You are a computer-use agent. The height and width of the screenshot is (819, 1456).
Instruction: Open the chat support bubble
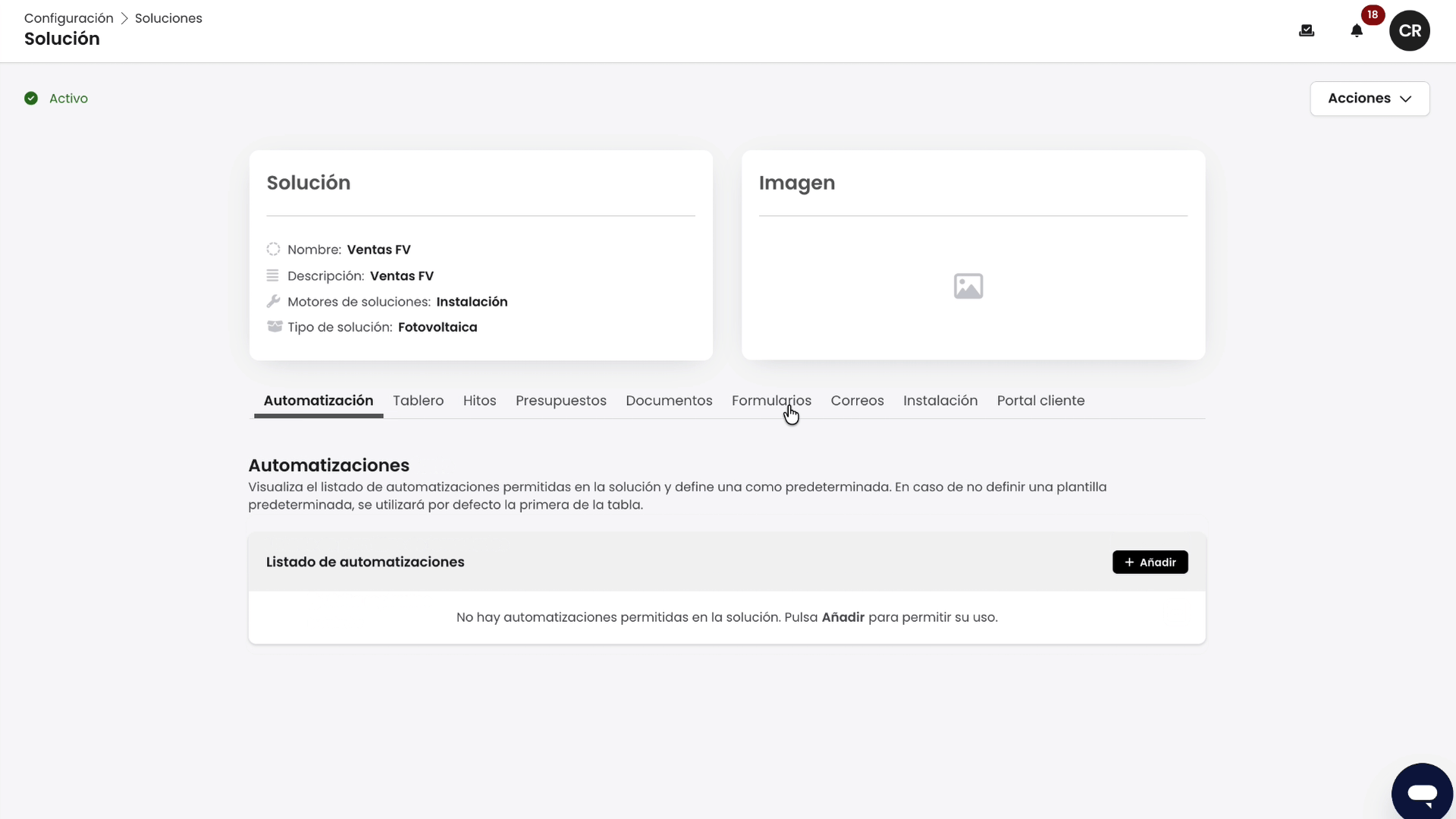tap(1422, 792)
